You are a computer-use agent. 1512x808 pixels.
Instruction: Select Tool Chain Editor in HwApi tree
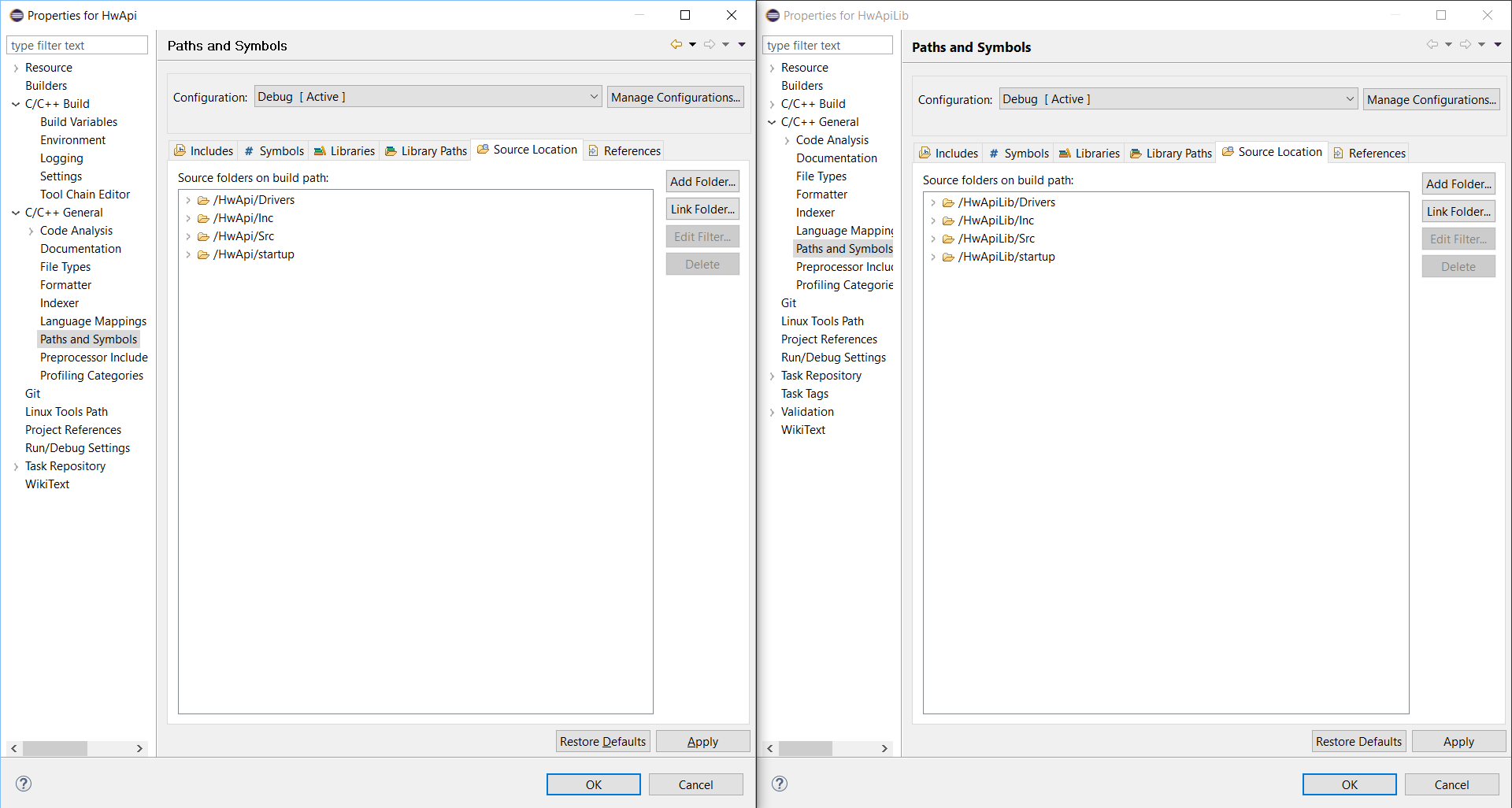tap(85, 195)
